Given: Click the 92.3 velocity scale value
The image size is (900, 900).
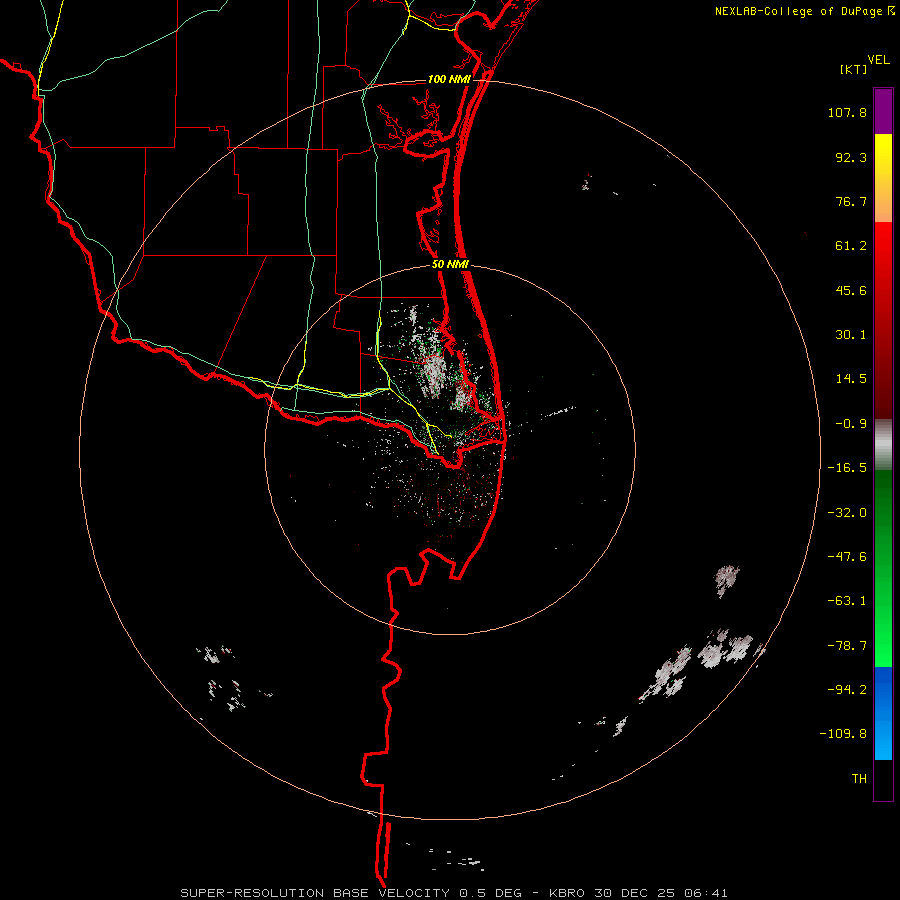Looking at the screenshot, I should pos(851,157).
